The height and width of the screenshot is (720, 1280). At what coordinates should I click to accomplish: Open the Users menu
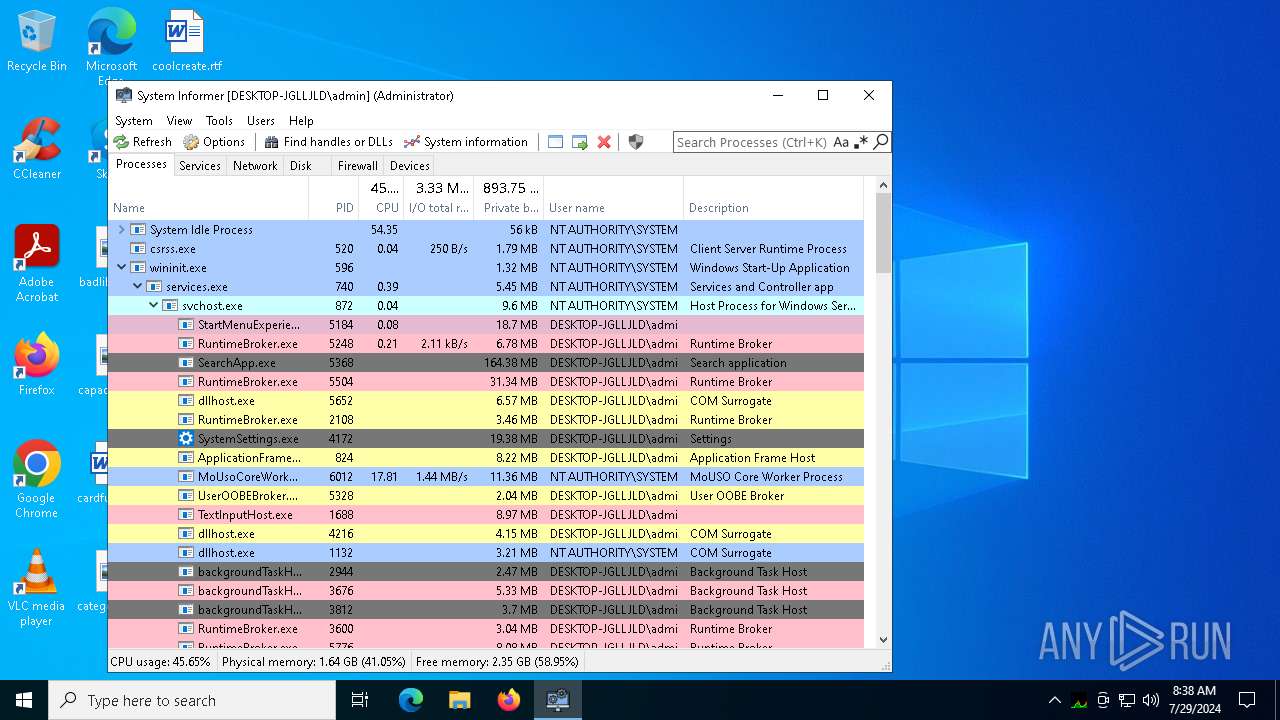pyautogui.click(x=261, y=120)
